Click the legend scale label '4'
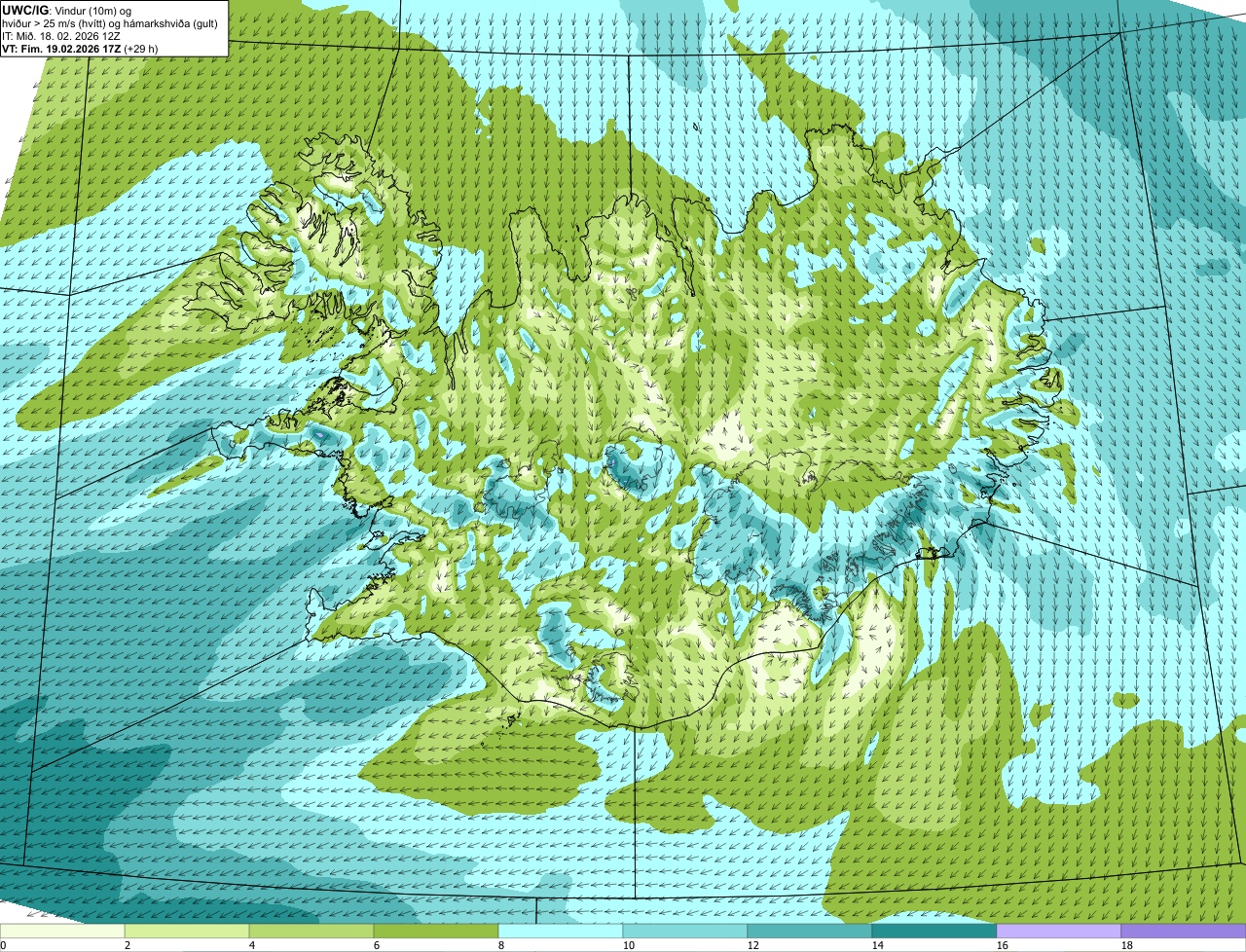The width and height of the screenshot is (1246, 952). click(x=252, y=945)
